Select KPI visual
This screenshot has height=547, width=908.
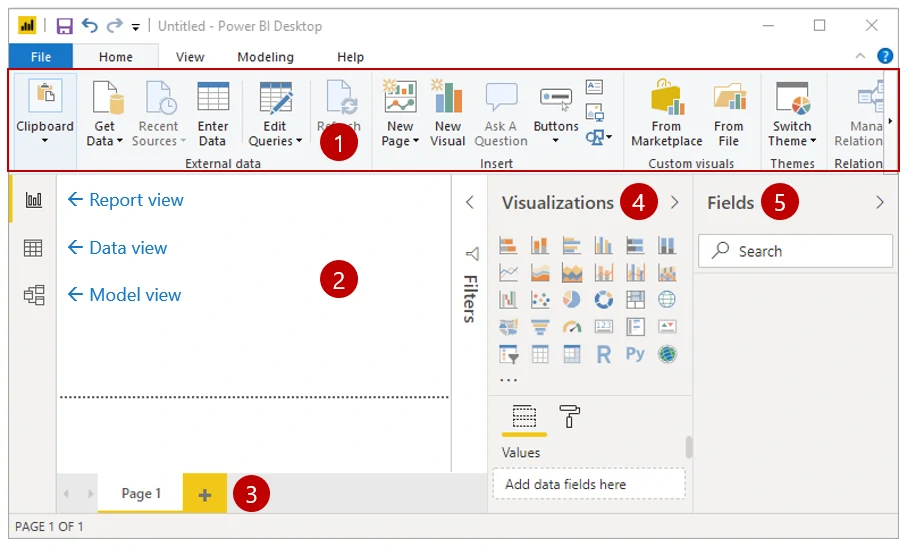click(667, 327)
